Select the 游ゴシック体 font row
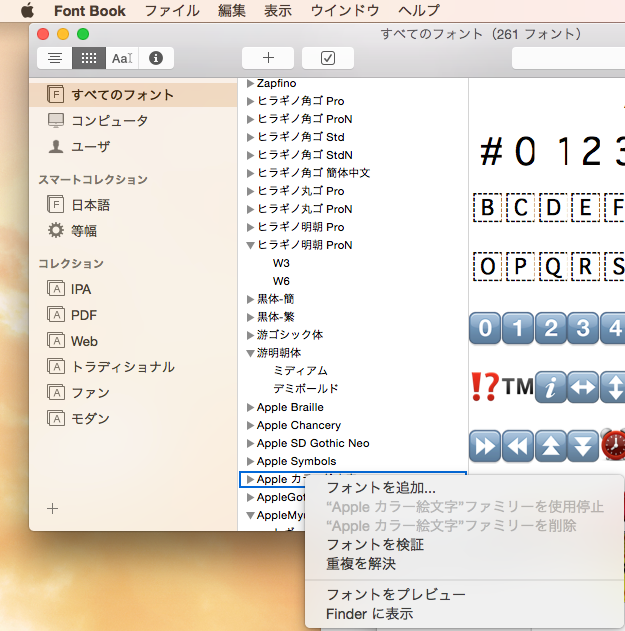Screen dimensions: 625x631 353,335
